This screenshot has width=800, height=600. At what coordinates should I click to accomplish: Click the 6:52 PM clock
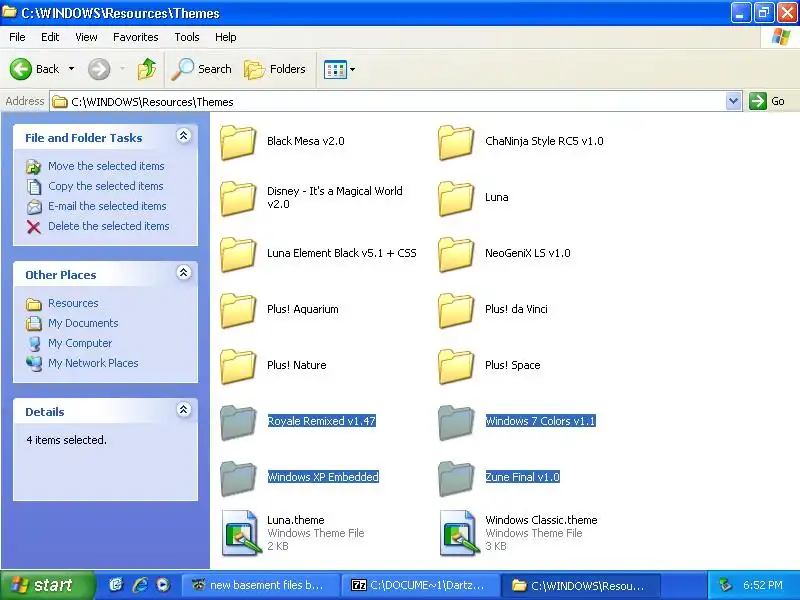coord(763,585)
